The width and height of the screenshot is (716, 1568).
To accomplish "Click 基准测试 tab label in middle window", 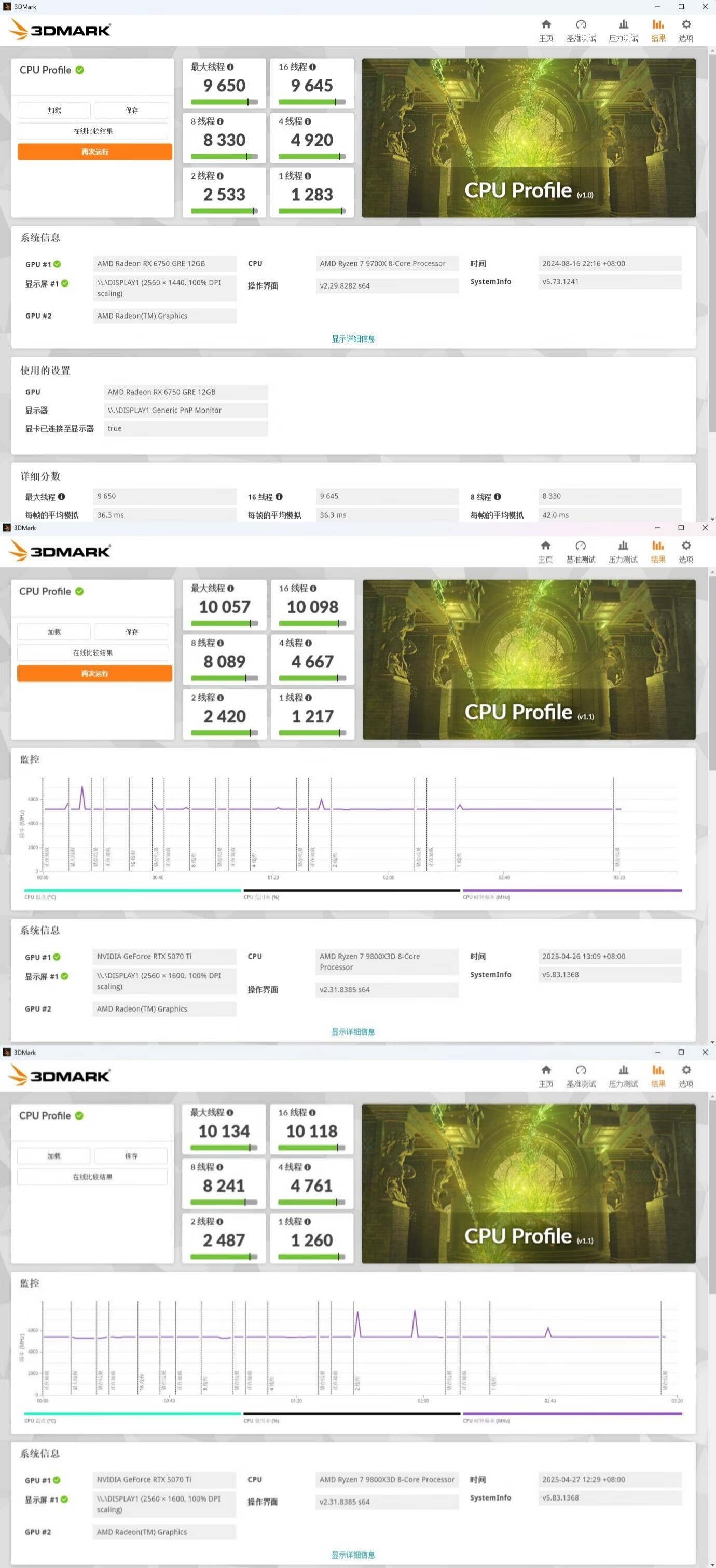I will pyautogui.click(x=581, y=560).
